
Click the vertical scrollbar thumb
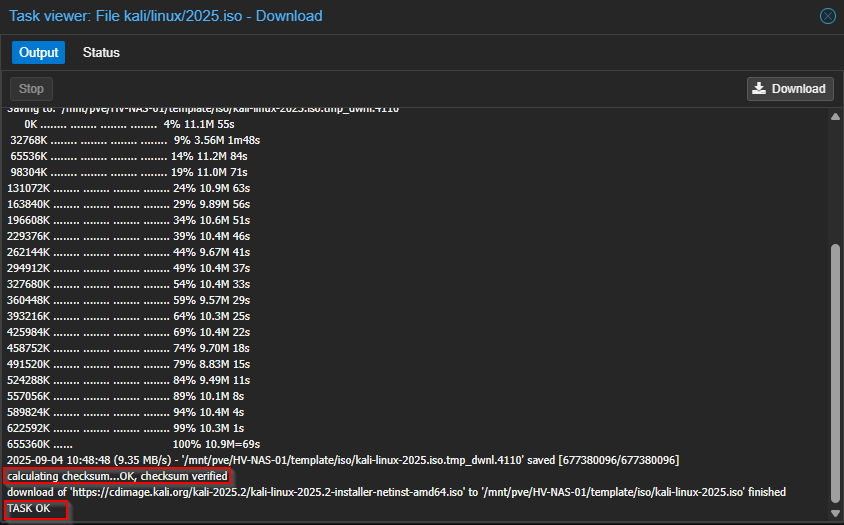tap(835, 370)
